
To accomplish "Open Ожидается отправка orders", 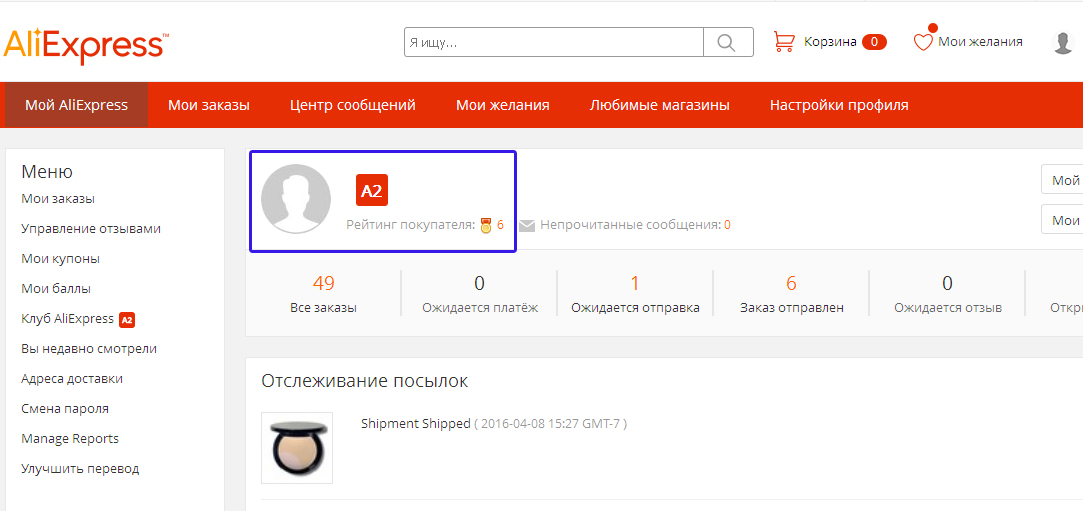I will (x=635, y=308).
